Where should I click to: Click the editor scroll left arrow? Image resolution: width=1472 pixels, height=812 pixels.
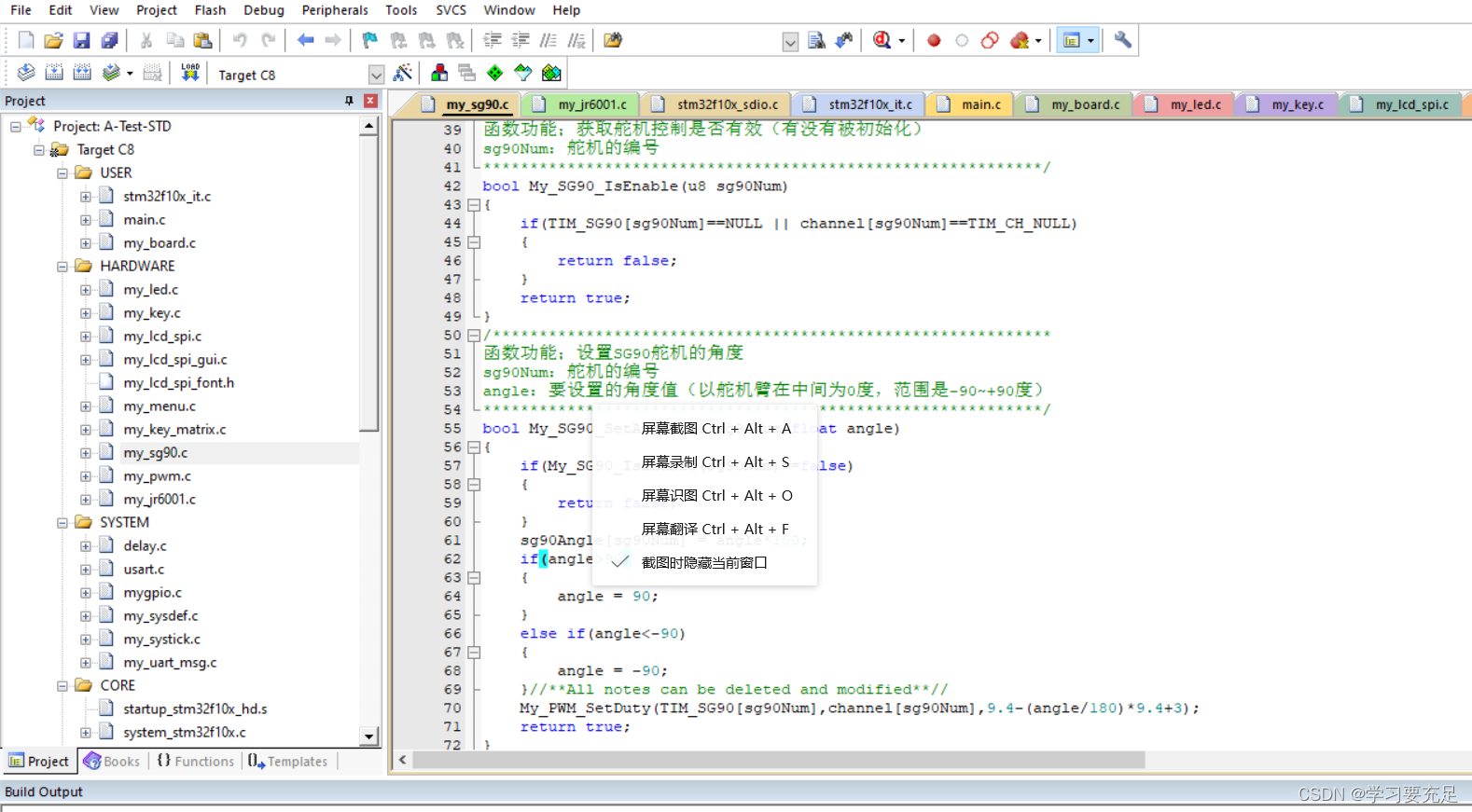pos(402,760)
